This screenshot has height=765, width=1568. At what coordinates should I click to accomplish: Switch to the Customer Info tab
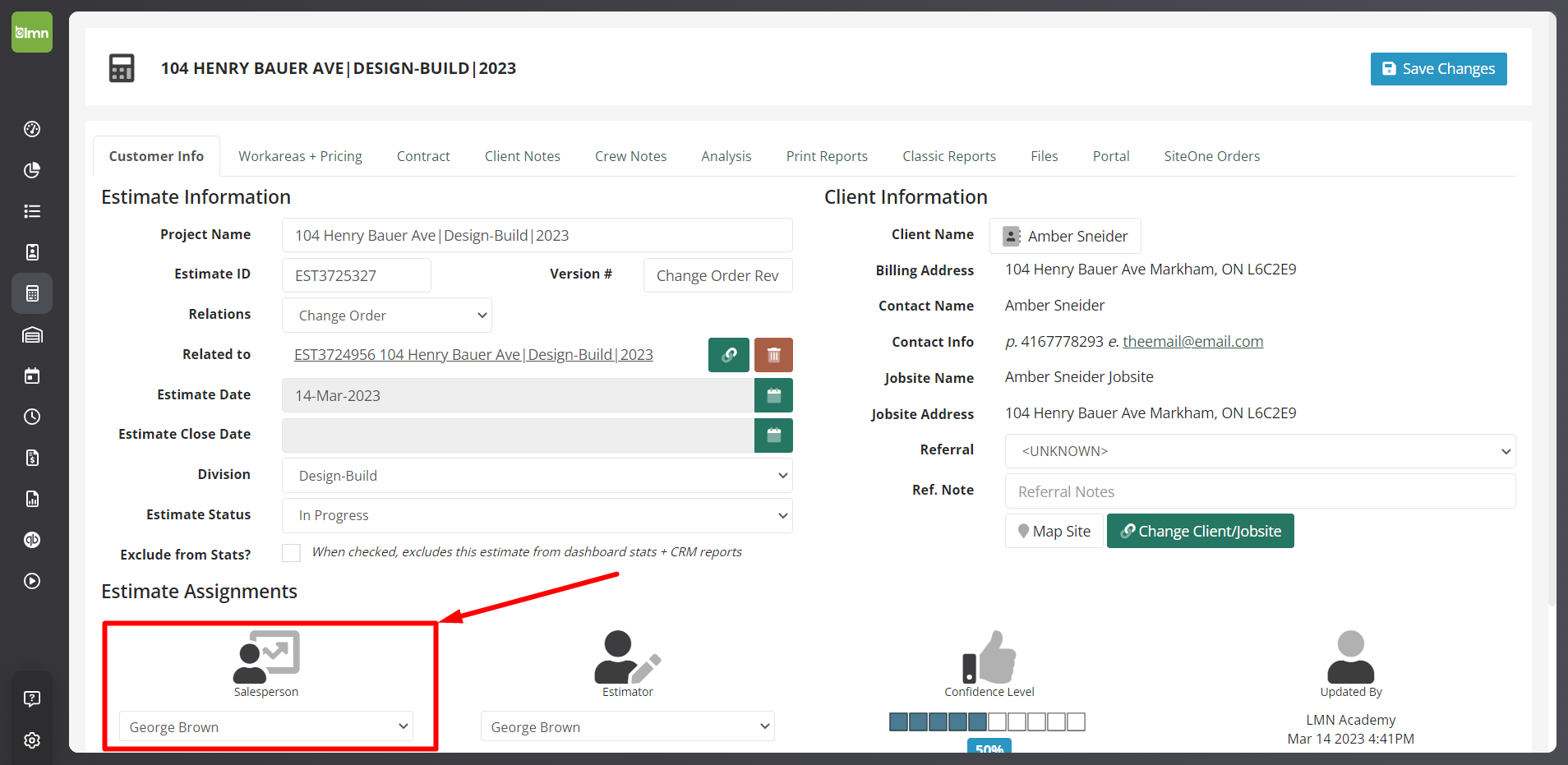tap(156, 156)
